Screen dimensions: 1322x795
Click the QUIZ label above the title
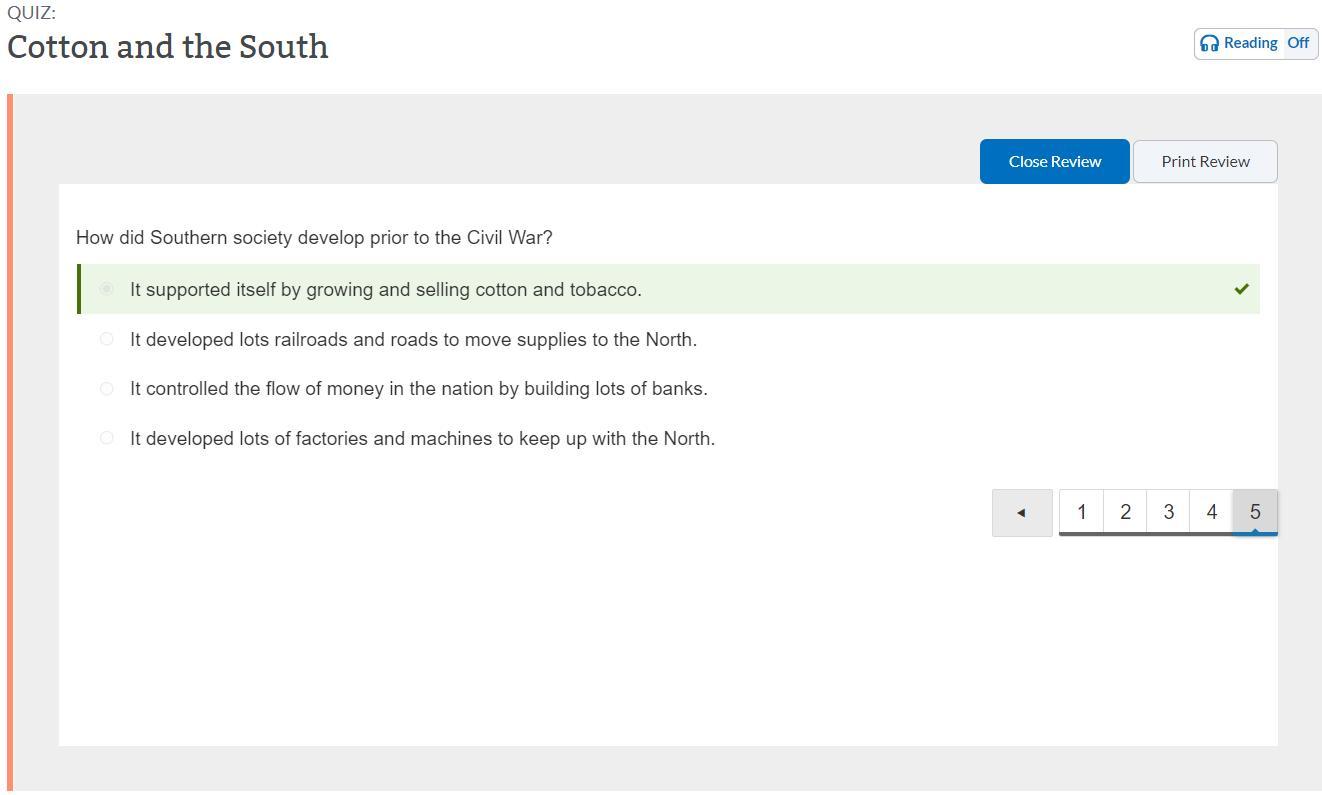[31, 13]
